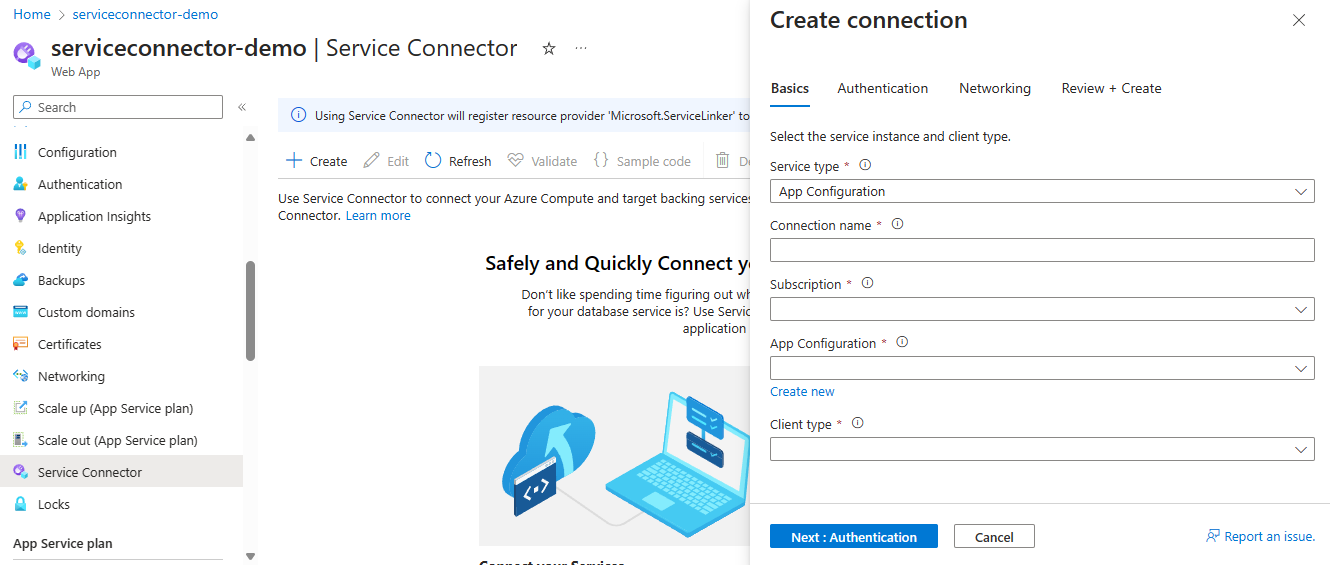Click the sidebar scroll down arrow
Screen dimensions: 1330x565
250,556
